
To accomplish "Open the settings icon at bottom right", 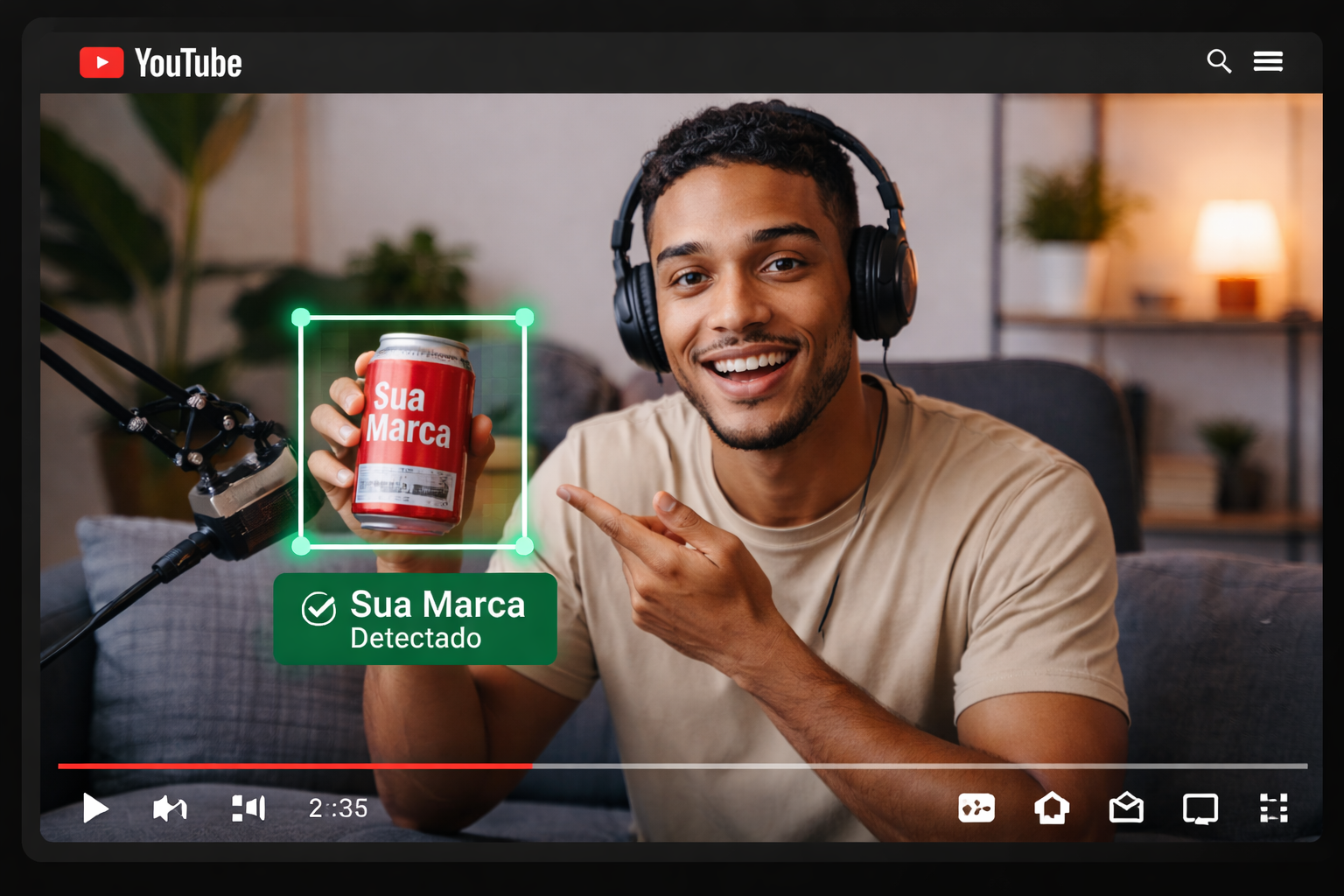I will pos(1274,808).
